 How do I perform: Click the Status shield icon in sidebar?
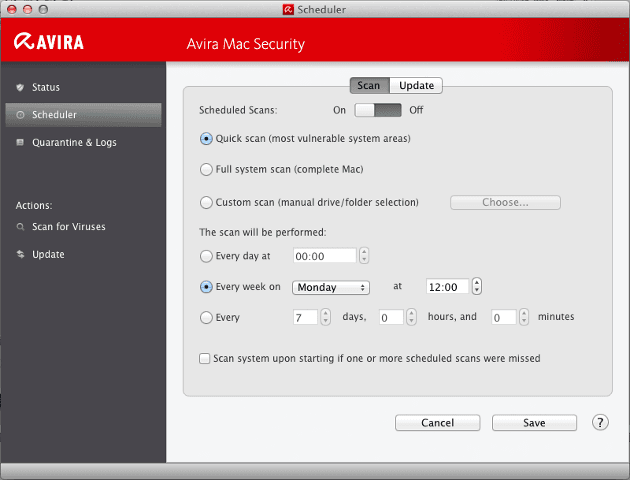coord(20,88)
